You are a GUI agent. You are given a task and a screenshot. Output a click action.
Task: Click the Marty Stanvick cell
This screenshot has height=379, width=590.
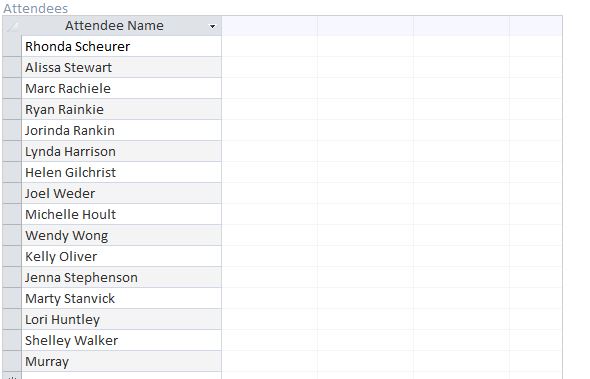point(122,298)
